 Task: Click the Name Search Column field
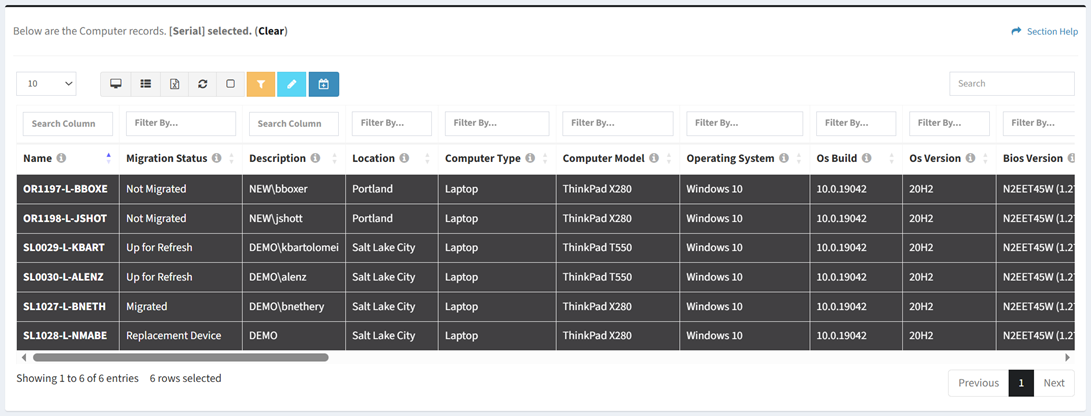pos(67,124)
